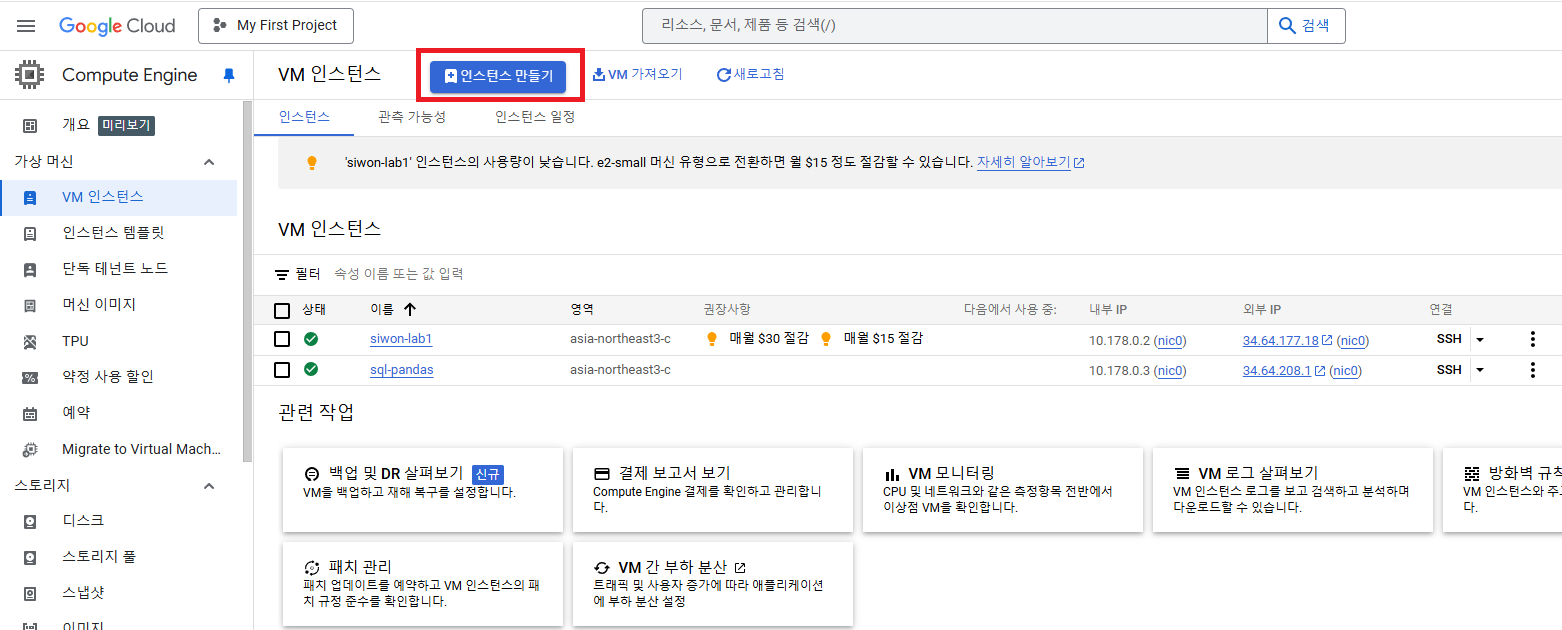Open the siwon-lab1 instance link
Image resolution: width=1562 pixels, height=630 pixels.
[x=401, y=339]
